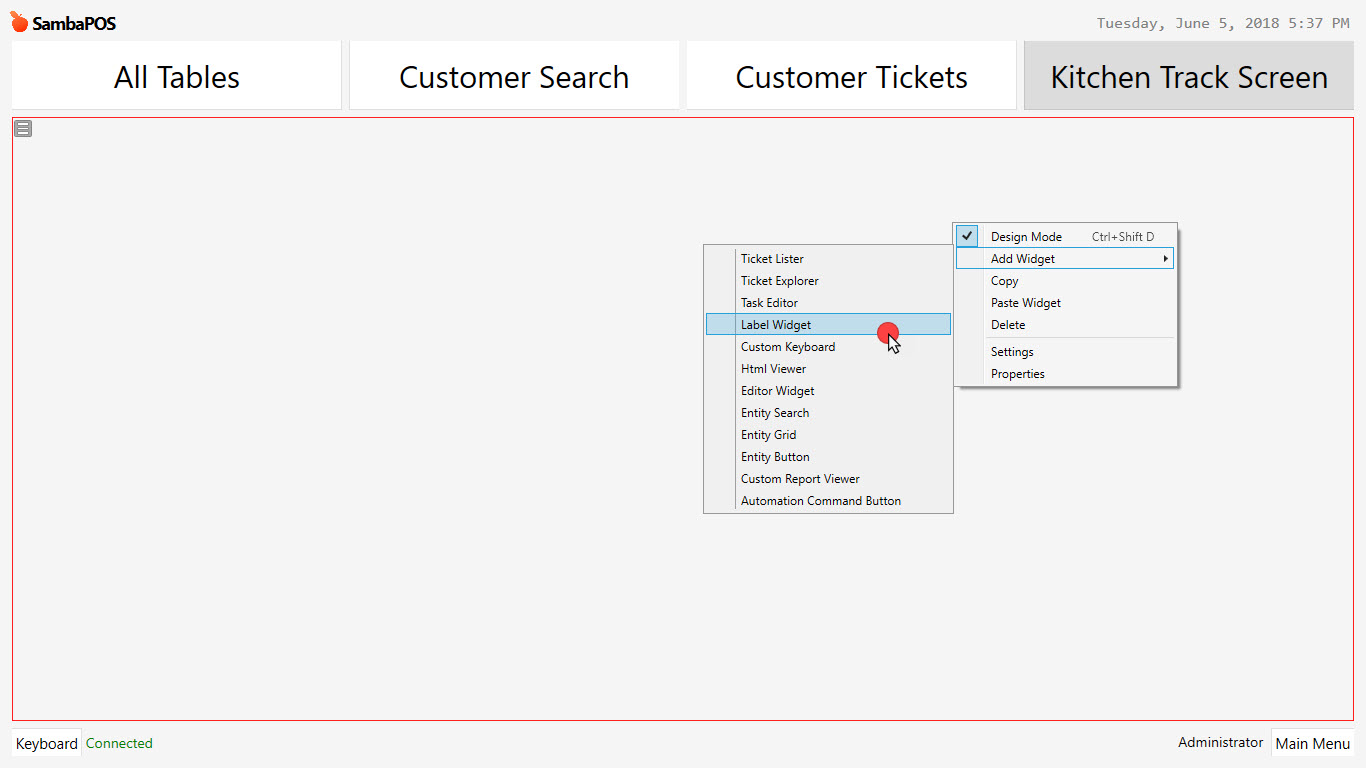Viewport: 1366px width, 768px height.
Task: Switch to the All Tables tab
Action: coord(176,76)
